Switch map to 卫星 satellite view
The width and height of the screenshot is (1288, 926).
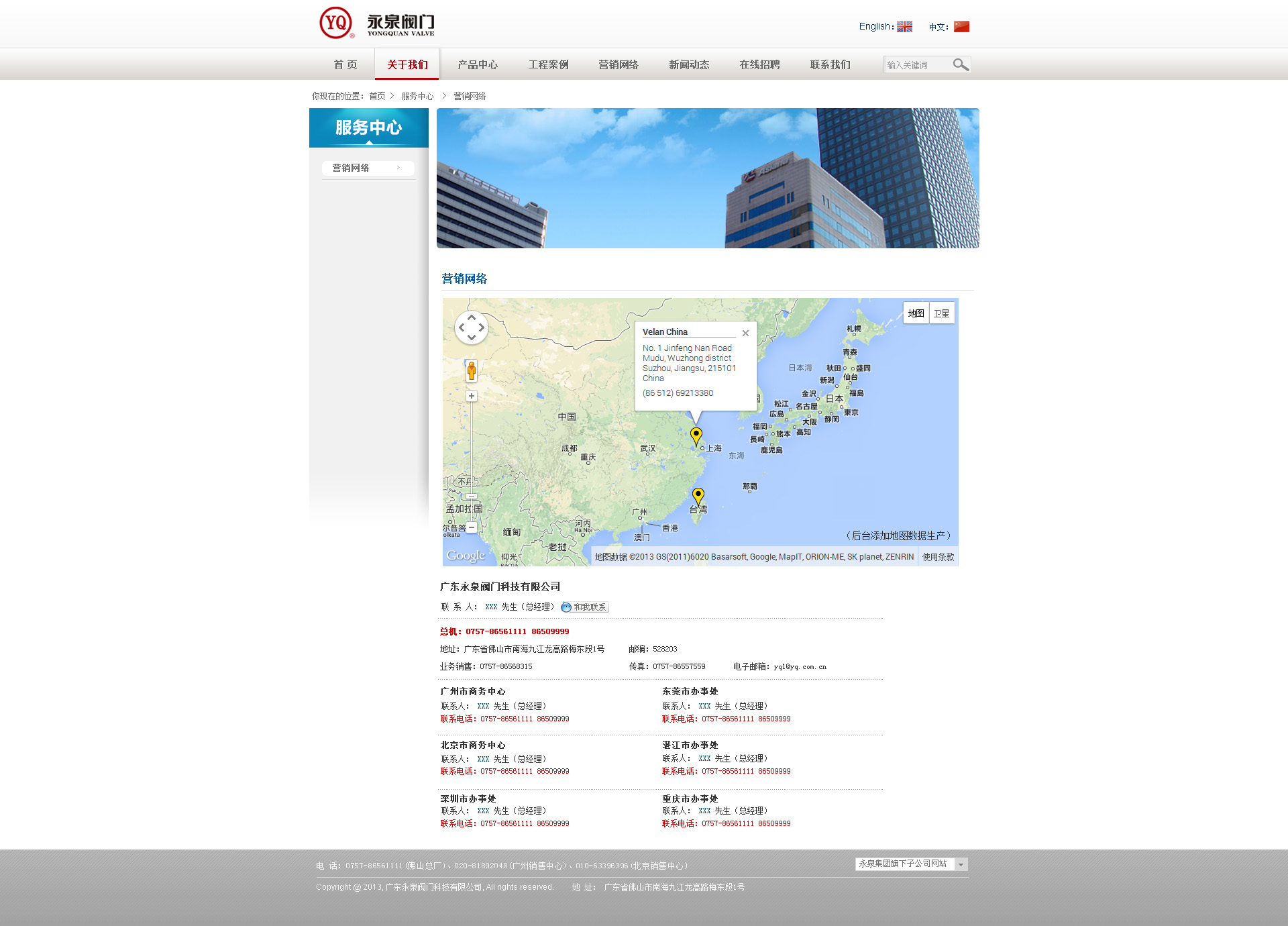tap(941, 313)
